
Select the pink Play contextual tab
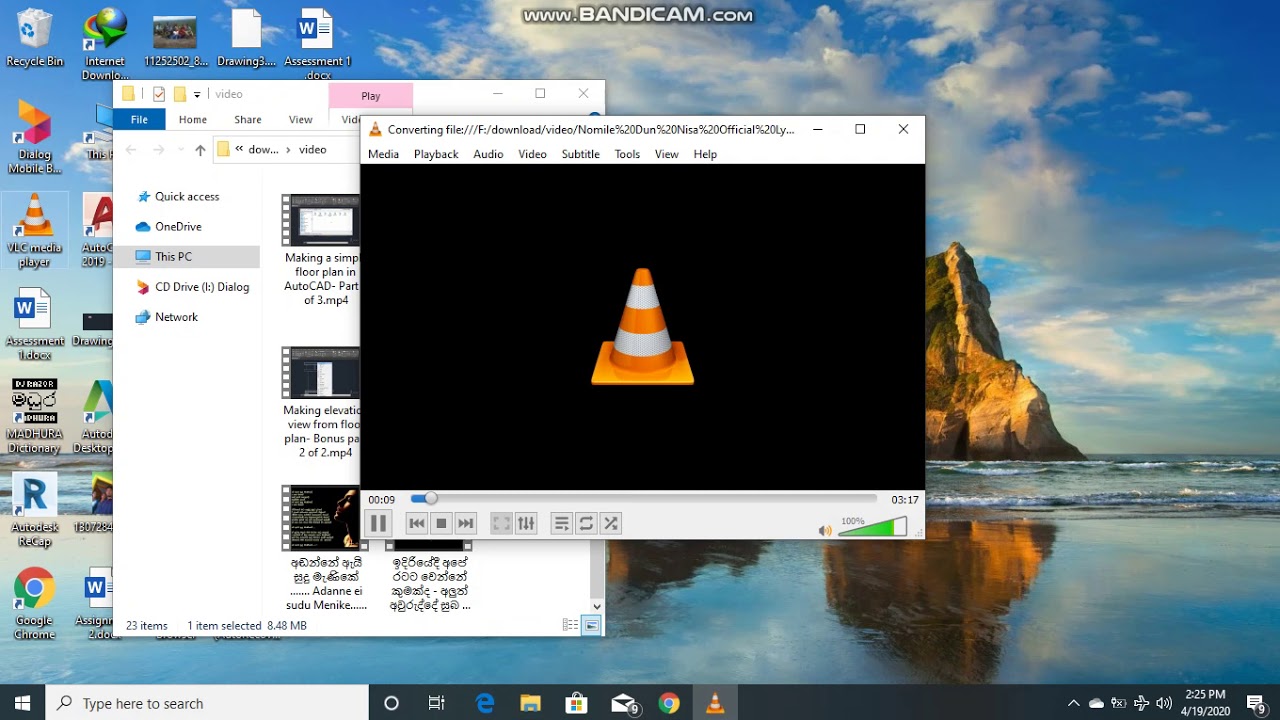pyautogui.click(x=371, y=96)
